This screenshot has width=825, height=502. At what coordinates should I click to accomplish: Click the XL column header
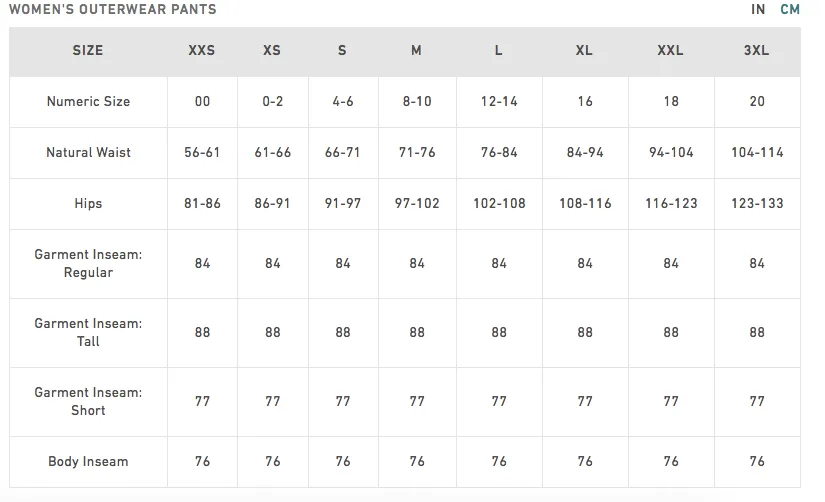pos(584,51)
